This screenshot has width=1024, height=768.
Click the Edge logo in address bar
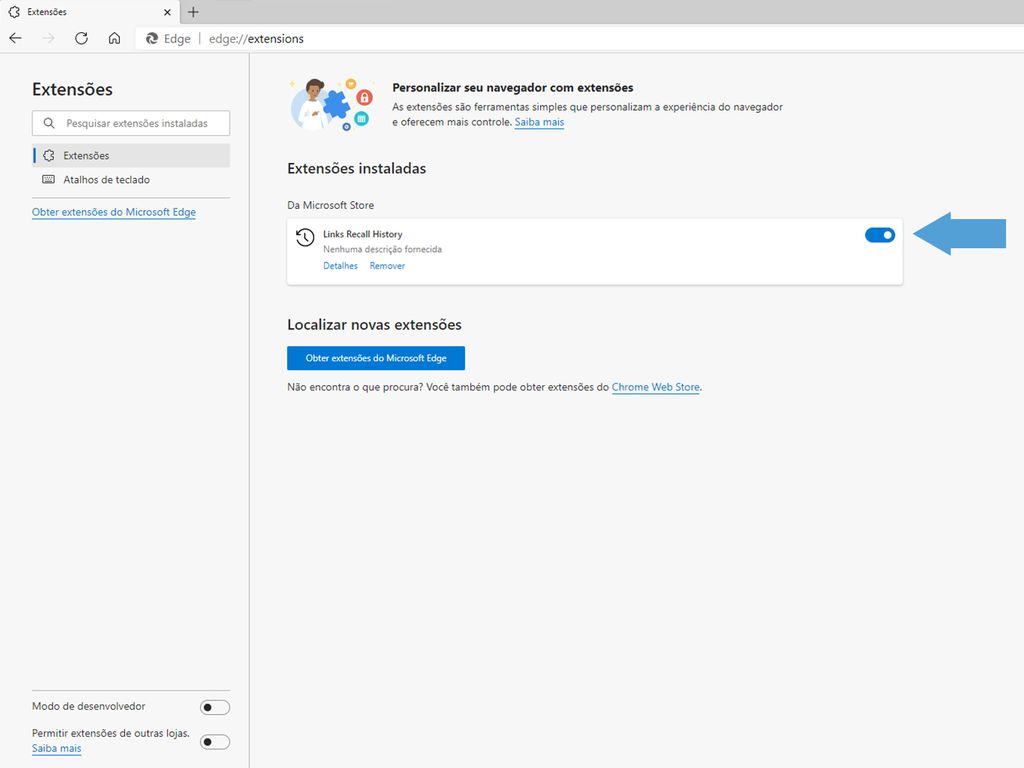pyautogui.click(x=152, y=39)
